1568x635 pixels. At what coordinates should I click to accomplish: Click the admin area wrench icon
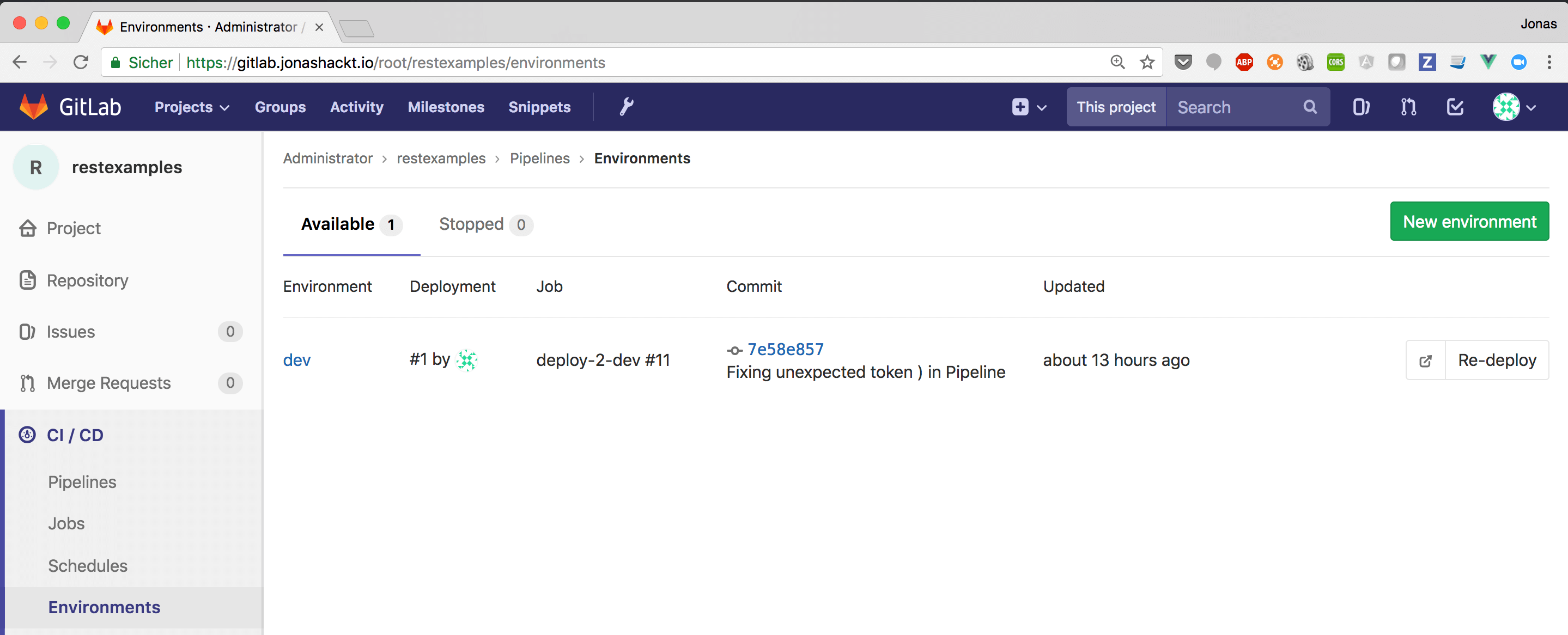[x=627, y=107]
